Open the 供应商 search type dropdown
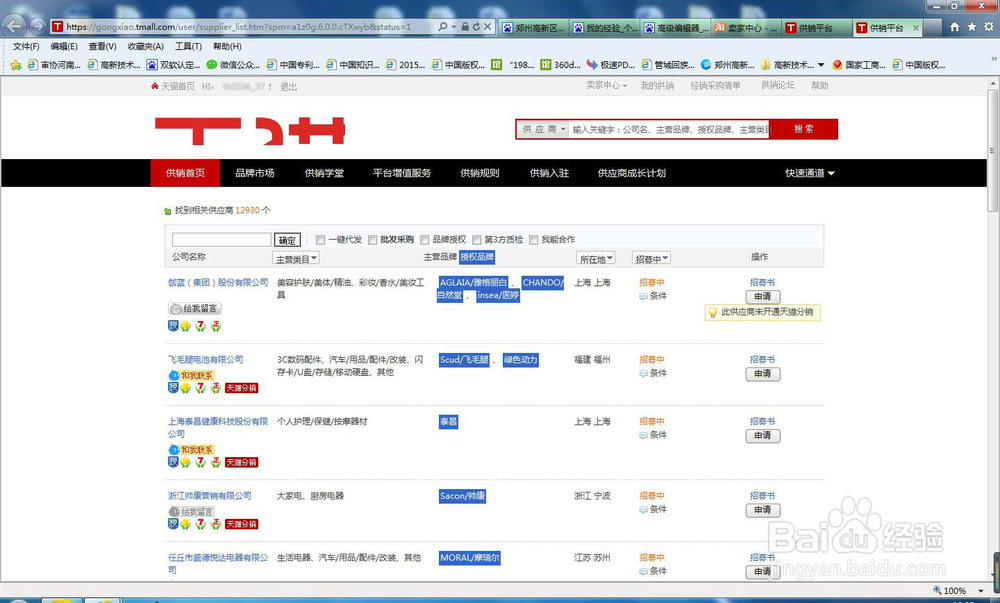Viewport: 1000px width, 603px height. click(x=543, y=129)
